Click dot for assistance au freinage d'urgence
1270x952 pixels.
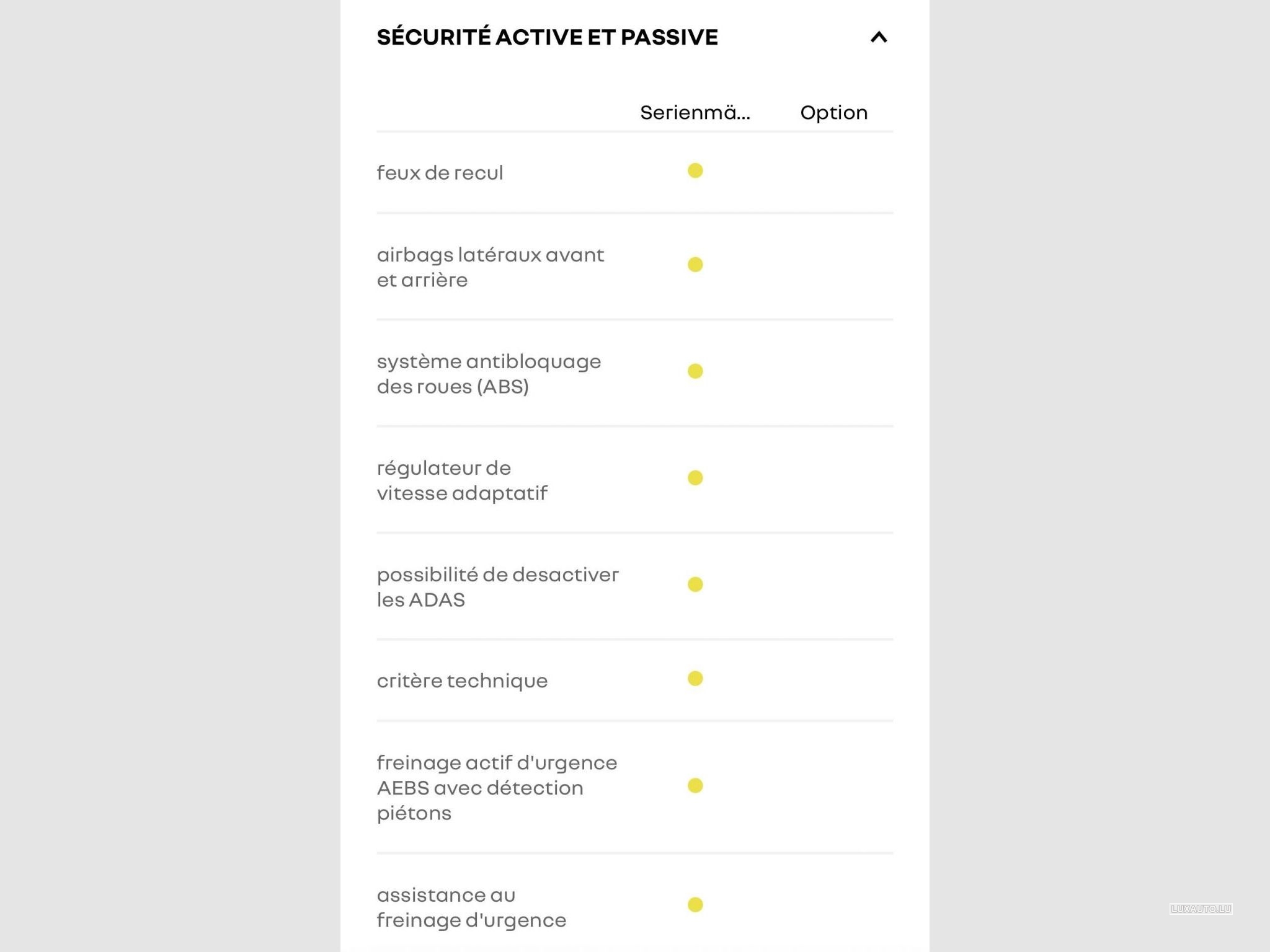(695, 905)
